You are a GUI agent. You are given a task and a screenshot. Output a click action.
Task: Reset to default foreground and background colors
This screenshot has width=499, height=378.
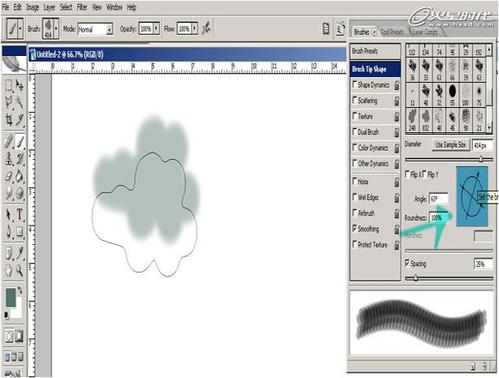pyautogui.click(x=6, y=315)
